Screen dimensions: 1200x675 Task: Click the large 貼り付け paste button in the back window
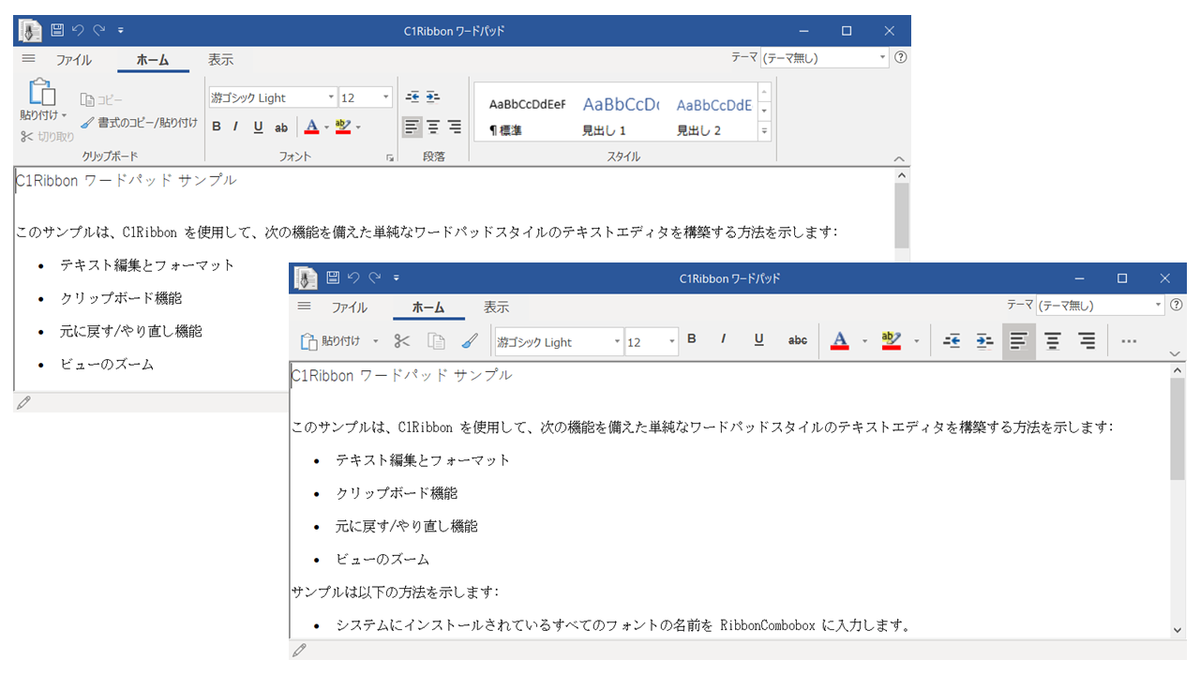(x=43, y=100)
